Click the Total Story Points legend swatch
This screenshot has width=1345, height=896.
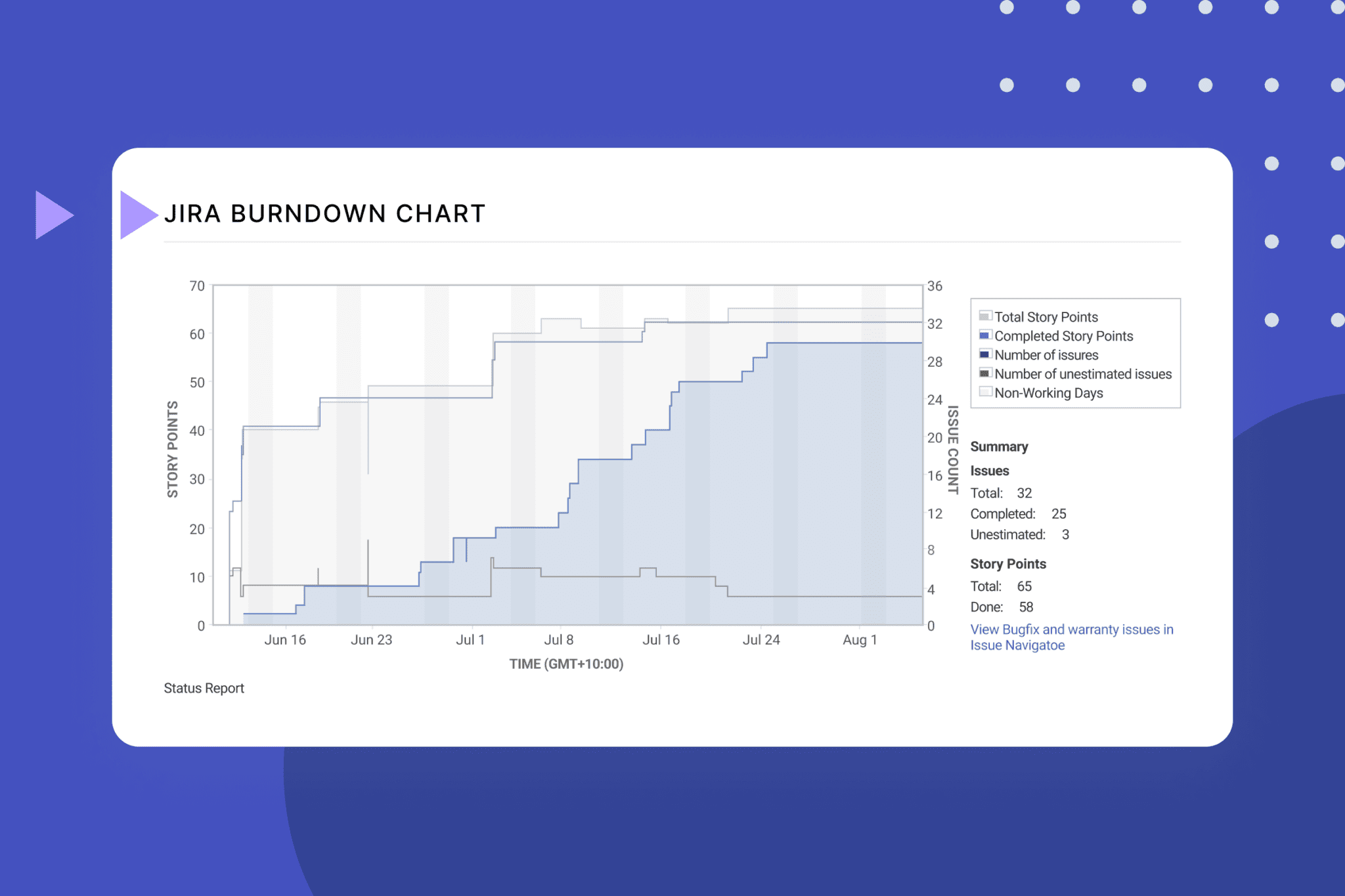click(x=984, y=316)
